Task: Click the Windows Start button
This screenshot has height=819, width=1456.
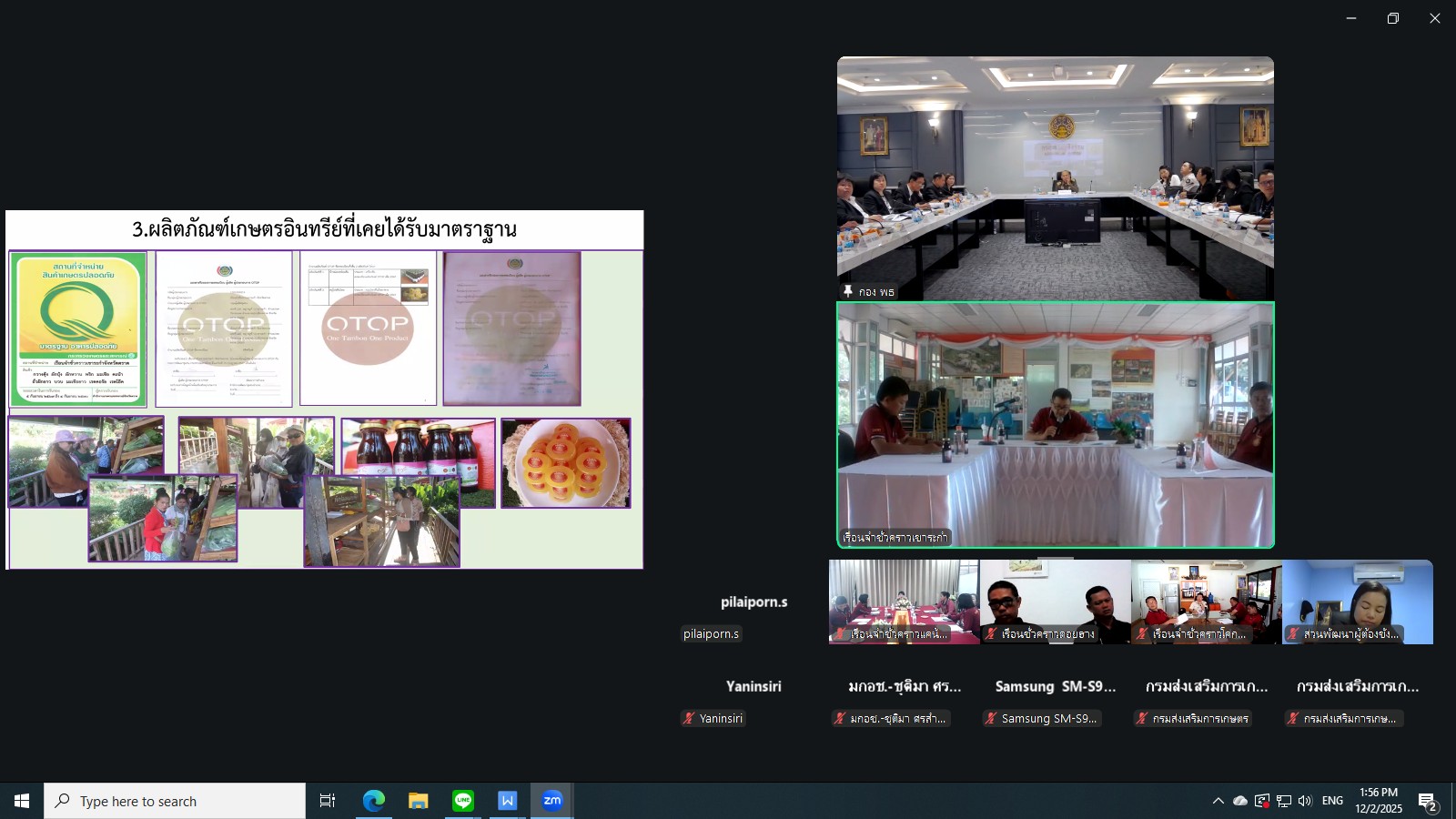Action: pos(22,801)
